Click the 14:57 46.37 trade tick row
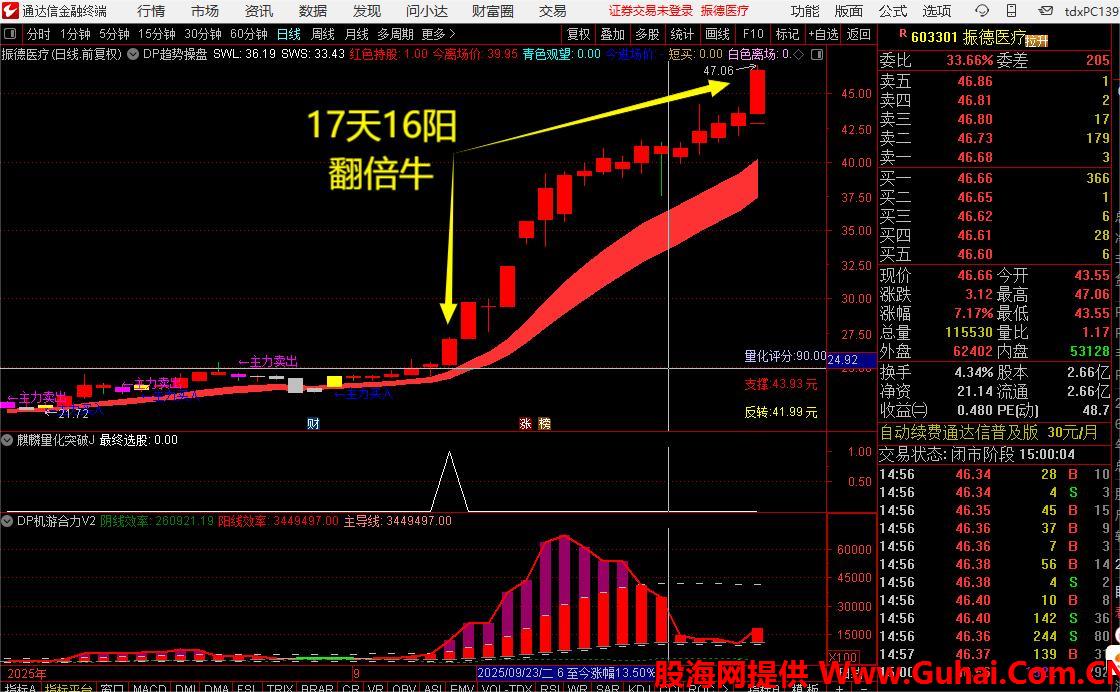Viewport: 1120px width, 692px height. point(994,654)
